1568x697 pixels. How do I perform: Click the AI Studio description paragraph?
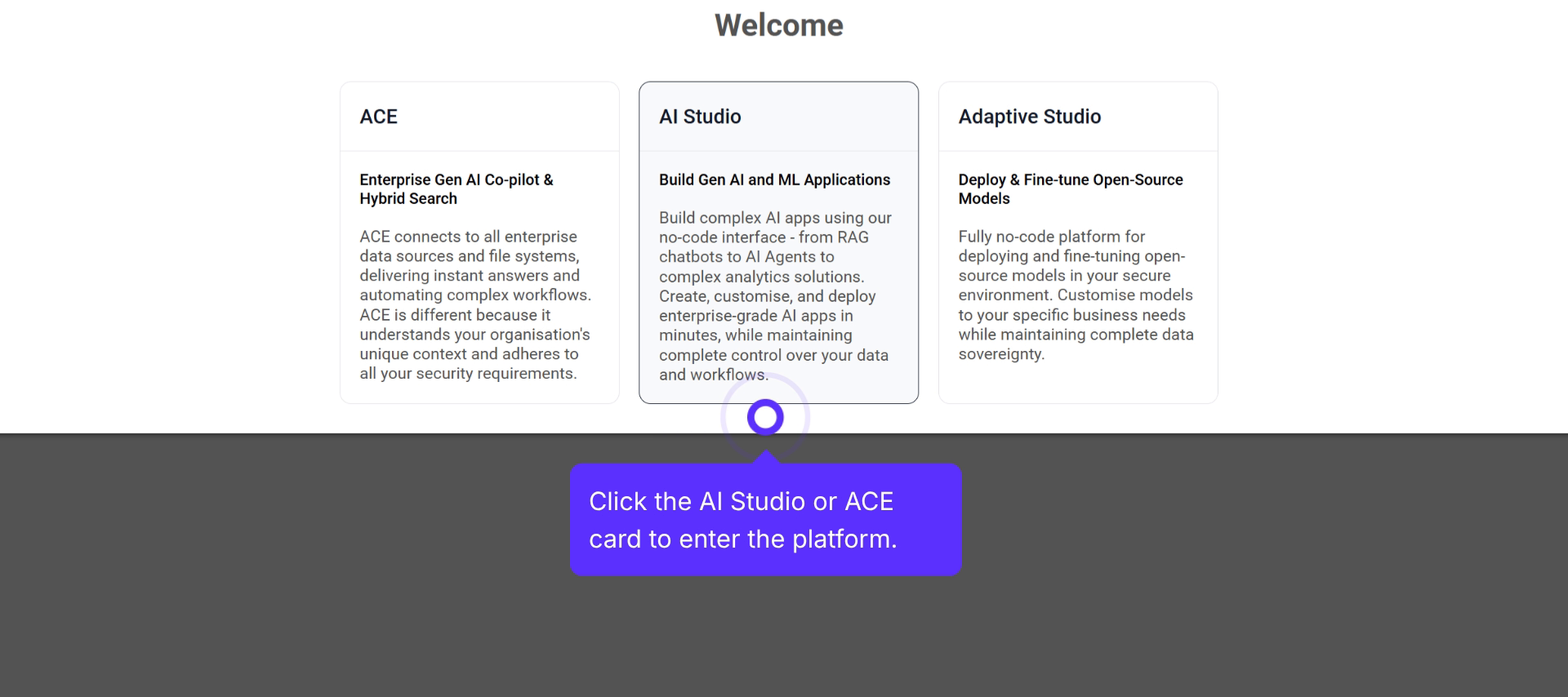(x=774, y=295)
